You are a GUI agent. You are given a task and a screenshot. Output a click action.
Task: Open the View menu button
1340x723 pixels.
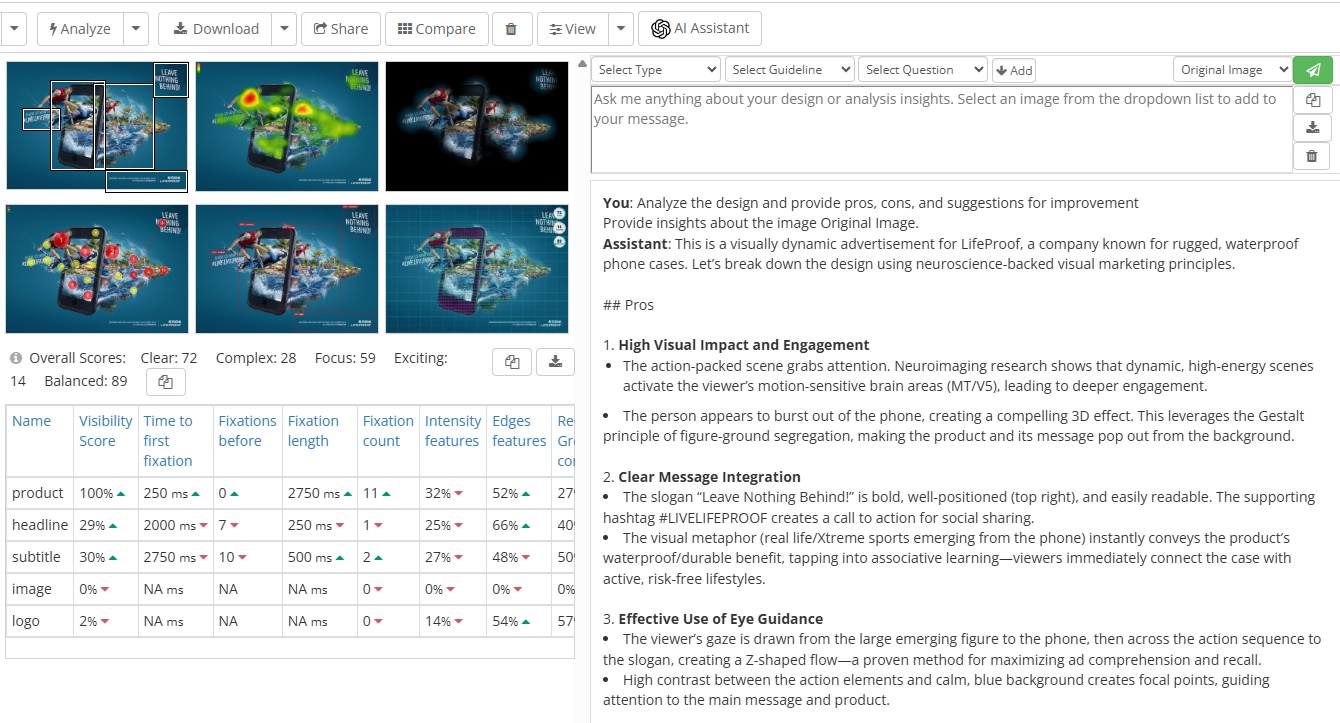point(570,29)
